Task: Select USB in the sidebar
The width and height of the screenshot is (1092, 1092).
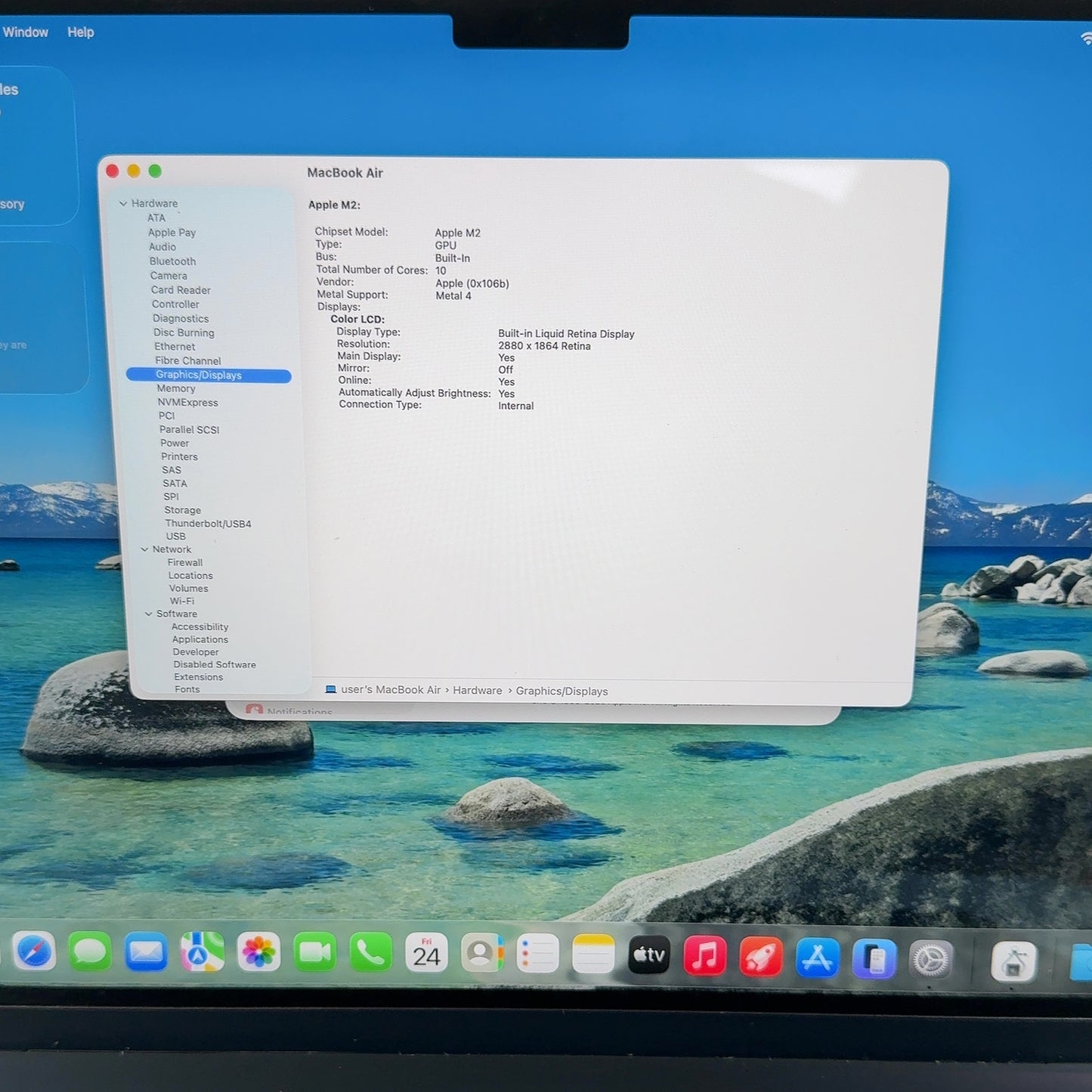Action: point(176,537)
